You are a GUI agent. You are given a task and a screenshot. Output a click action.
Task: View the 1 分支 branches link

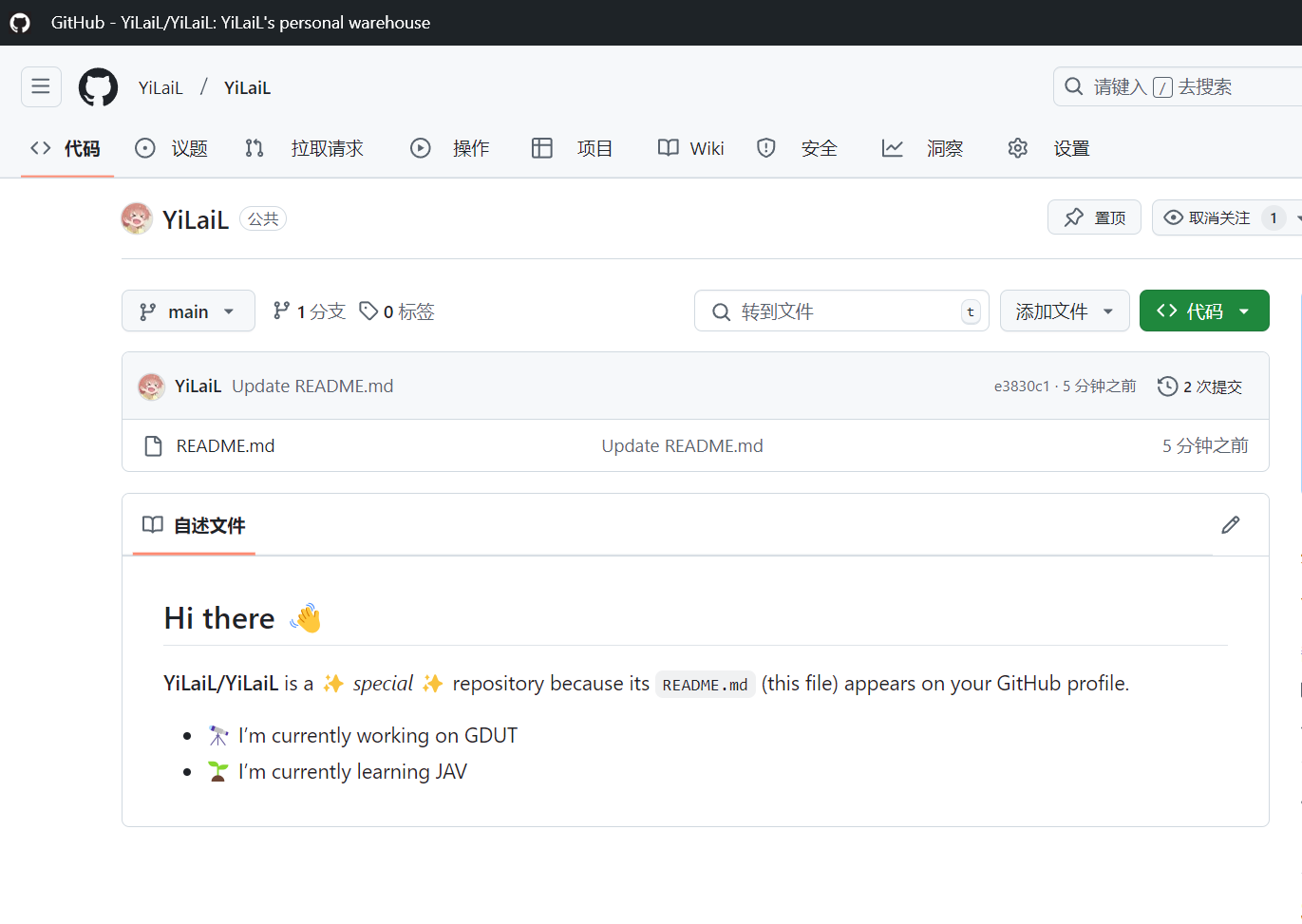[x=309, y=311]
